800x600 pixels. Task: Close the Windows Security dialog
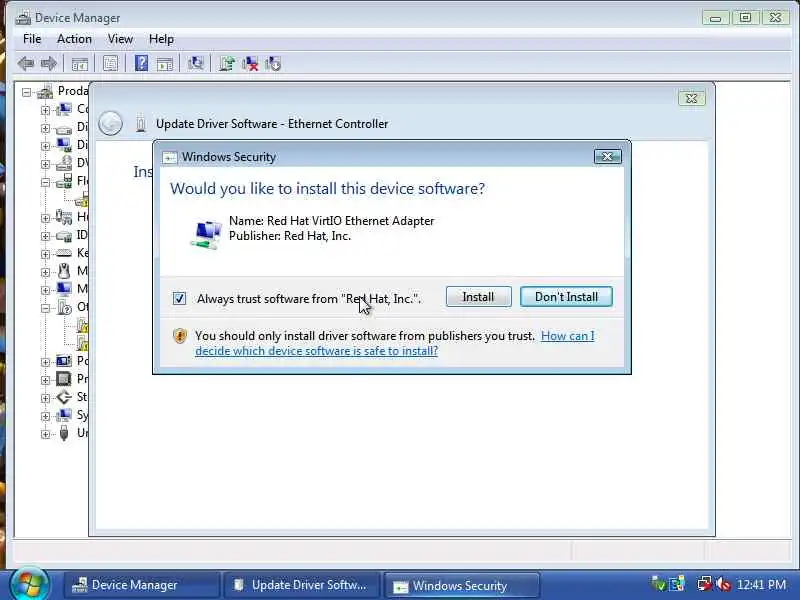pos(608,157)
